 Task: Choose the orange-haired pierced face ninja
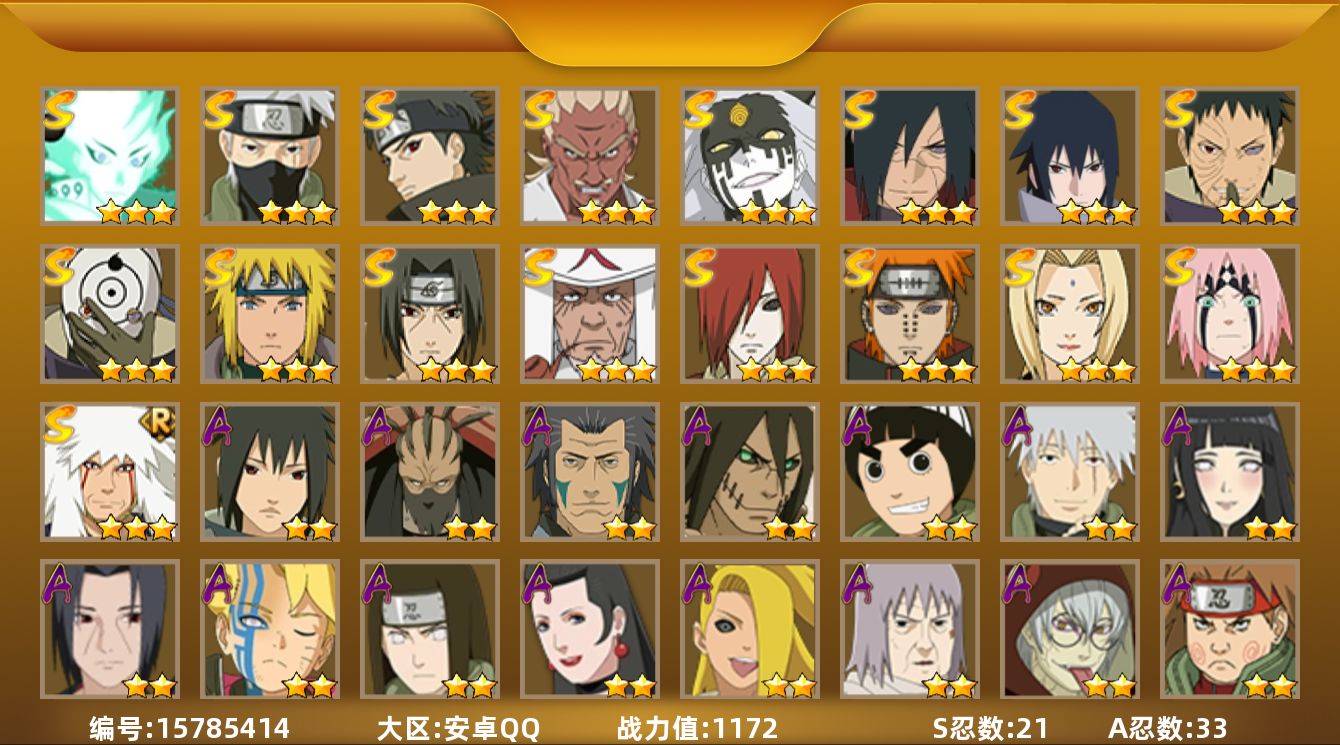pyautogui.click(x=910, y=314)
